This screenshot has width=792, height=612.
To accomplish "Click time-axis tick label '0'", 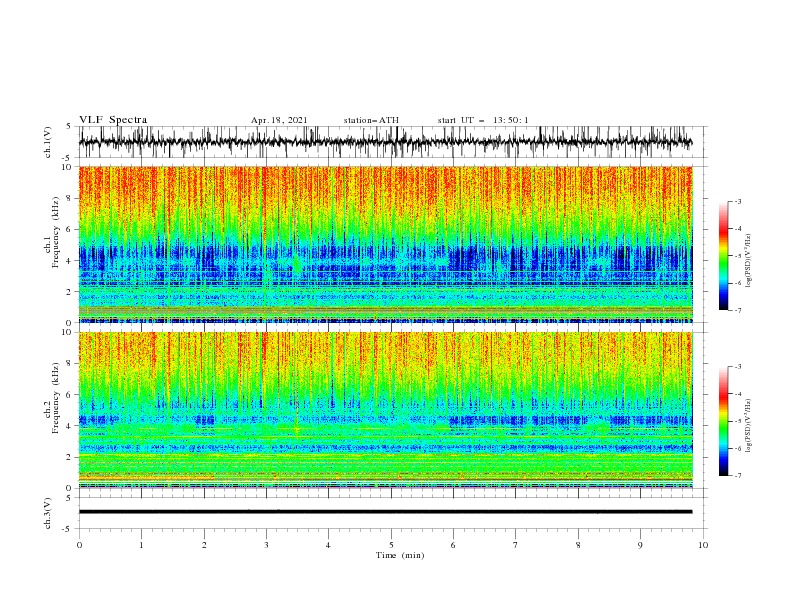I will [79, 545].
